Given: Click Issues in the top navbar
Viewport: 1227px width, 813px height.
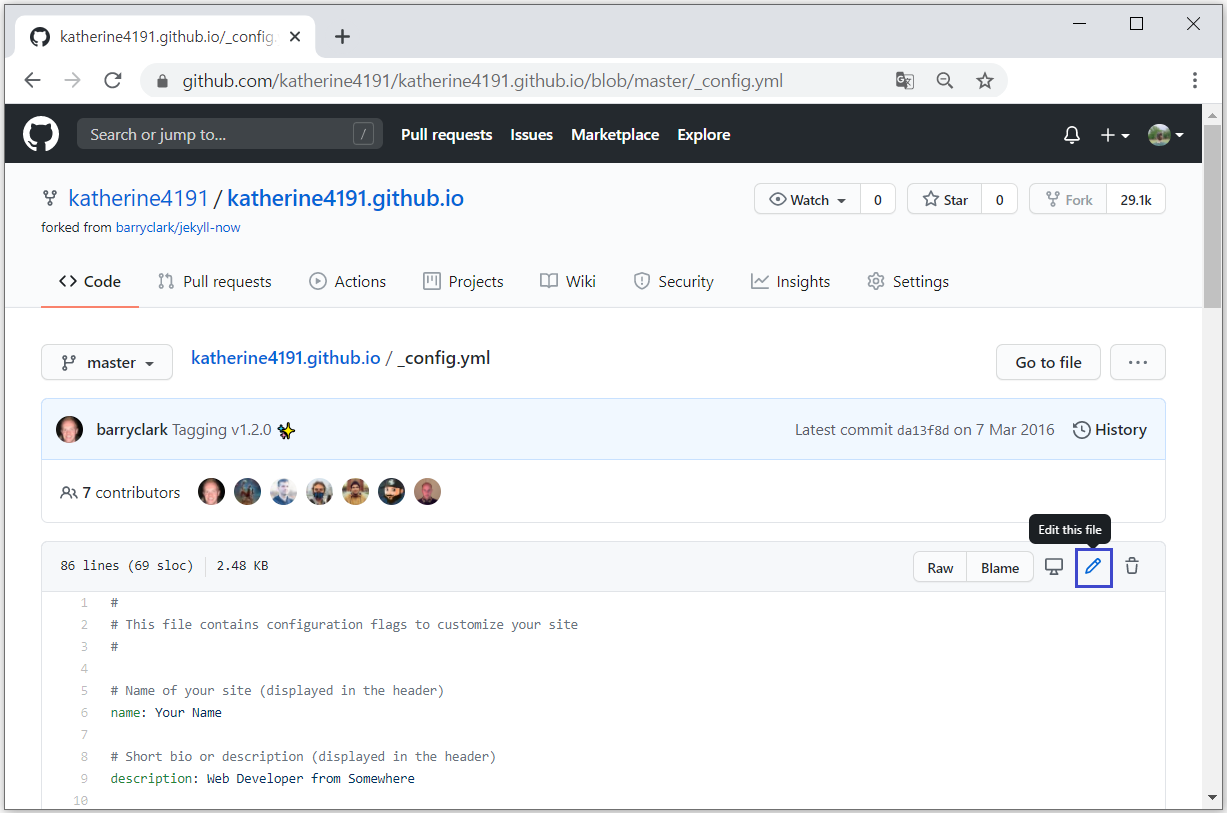Looking at the screenshot, I should [532, 135].
